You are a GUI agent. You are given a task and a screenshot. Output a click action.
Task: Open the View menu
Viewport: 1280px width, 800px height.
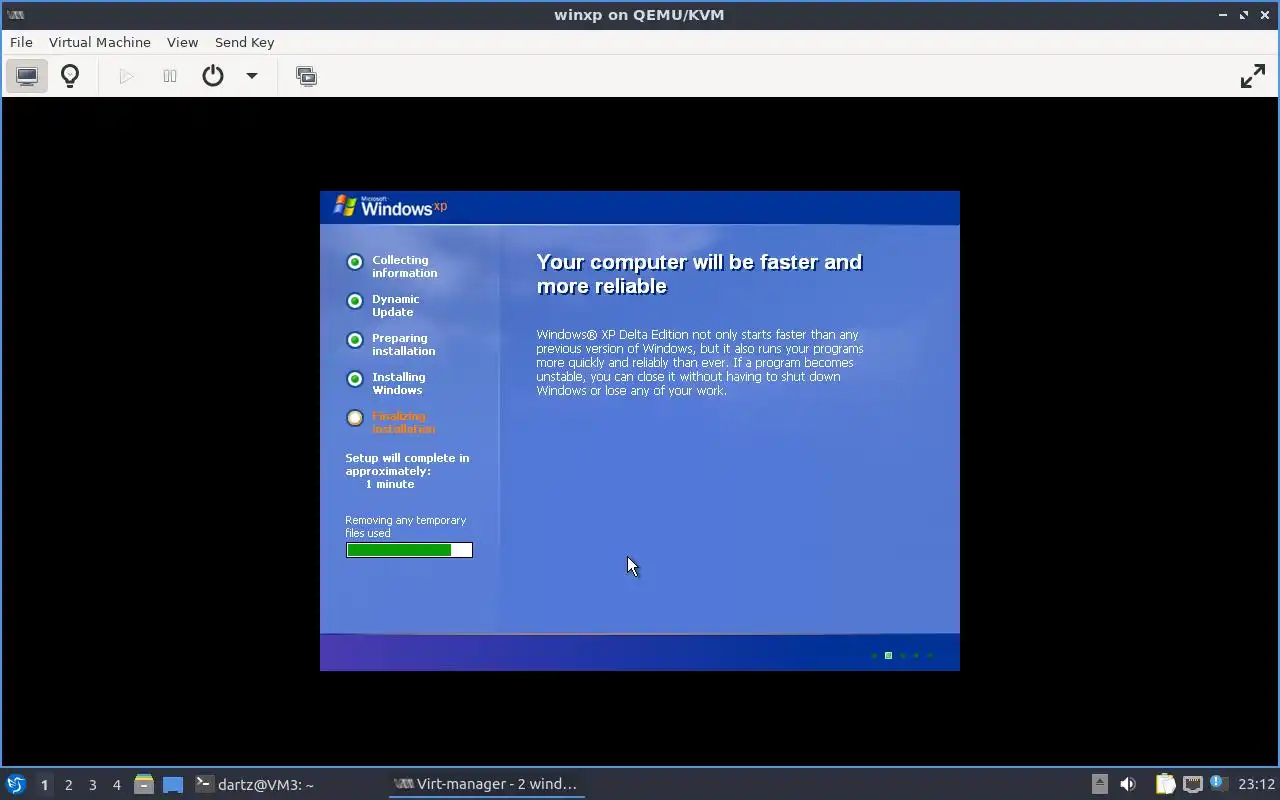click(x=182, y=42)
